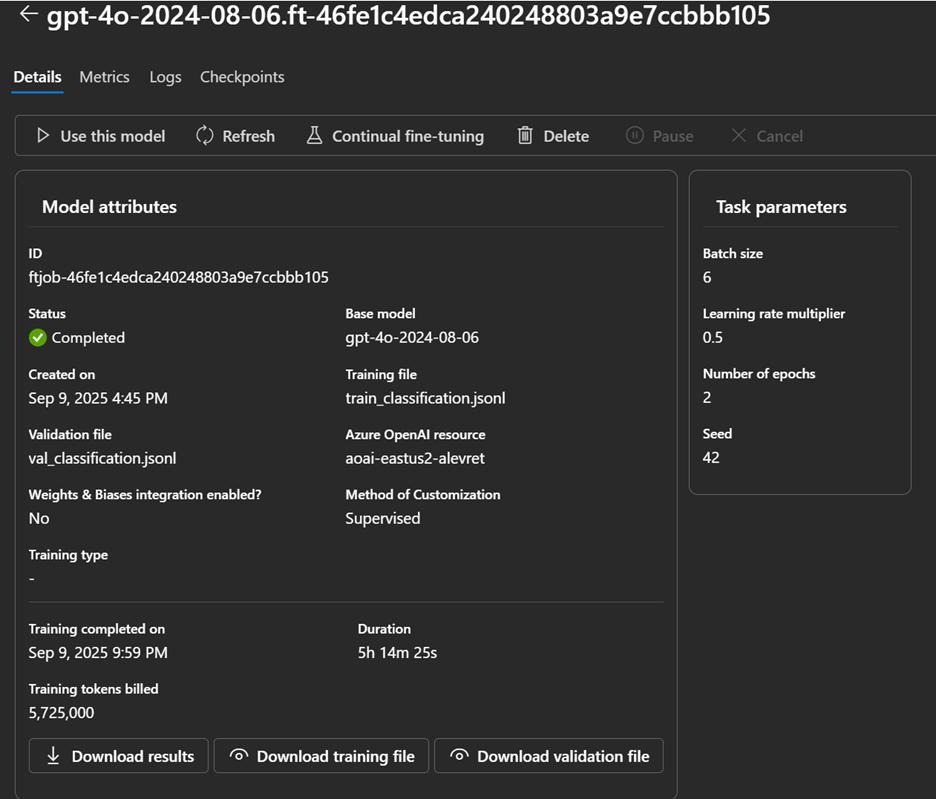Click the eye icon for training file
936x799 pixels.
[238, 756]
